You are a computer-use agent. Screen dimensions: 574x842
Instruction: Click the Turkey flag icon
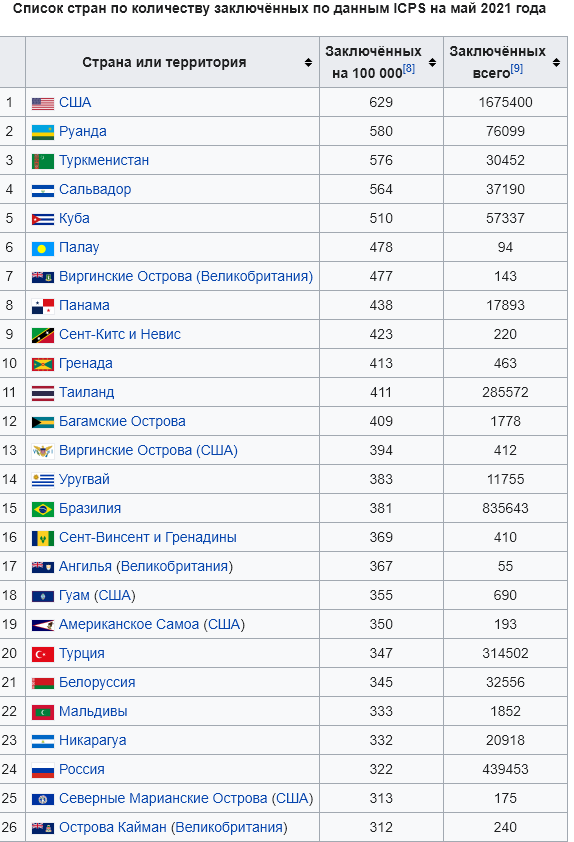tap(43, 654)
